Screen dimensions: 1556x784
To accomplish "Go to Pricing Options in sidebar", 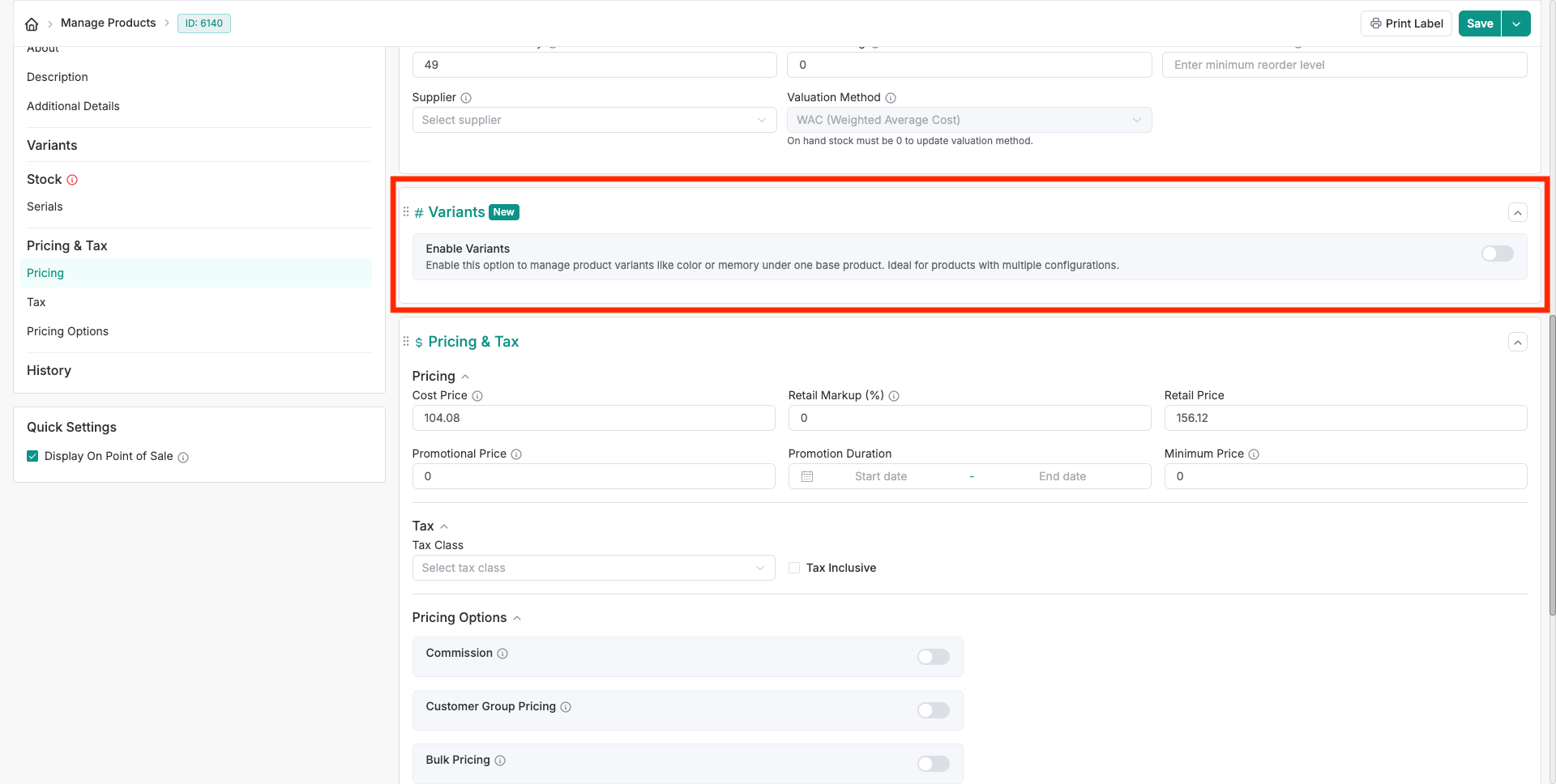I will point(67,331).
